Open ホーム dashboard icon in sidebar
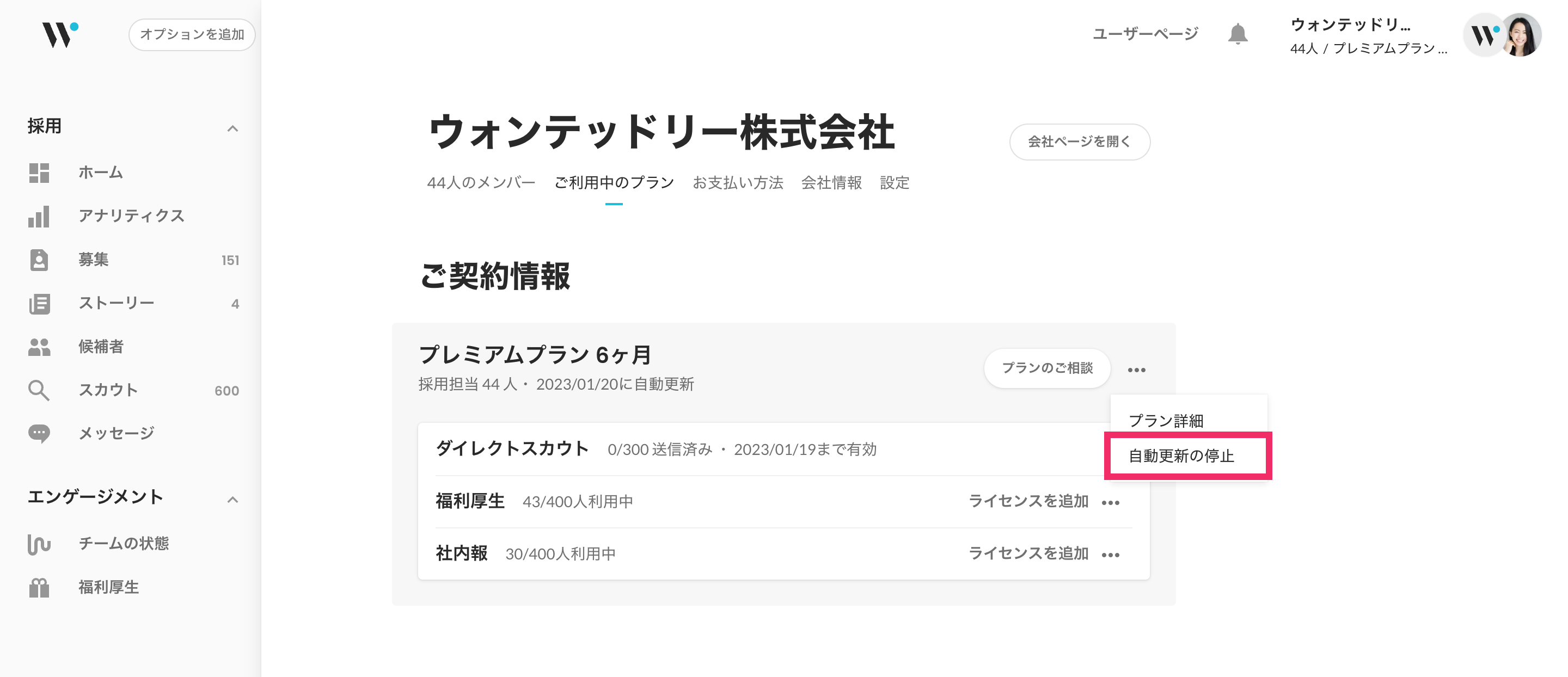1568x677 pixels. [x=39, y=173]
